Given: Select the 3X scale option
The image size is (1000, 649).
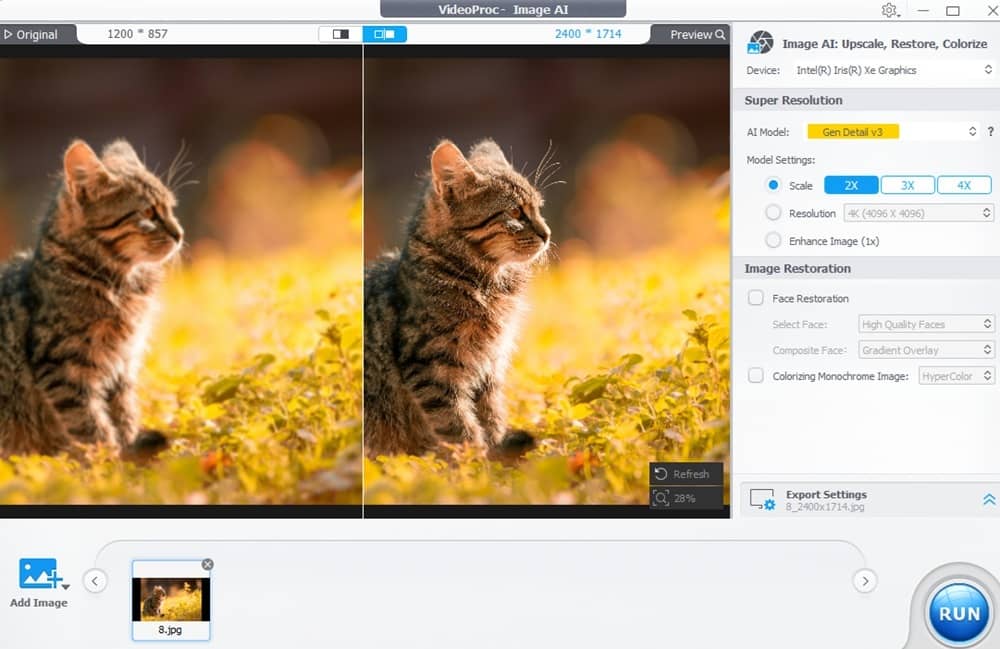Looking at the screenshot, I should [907, 185].
